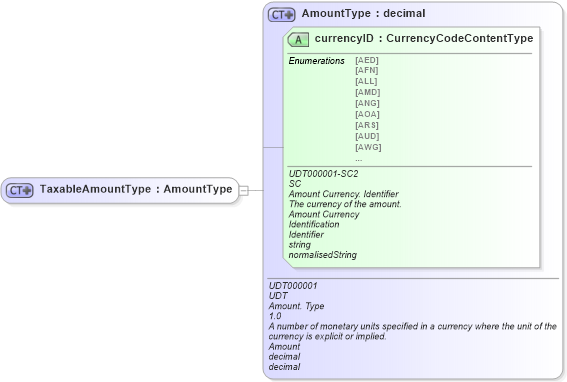Click the CT icon beside AmountType
Image resolution: width=567 pixels, height=382 pixels.
pyautogui.click(x=282, y=14)
